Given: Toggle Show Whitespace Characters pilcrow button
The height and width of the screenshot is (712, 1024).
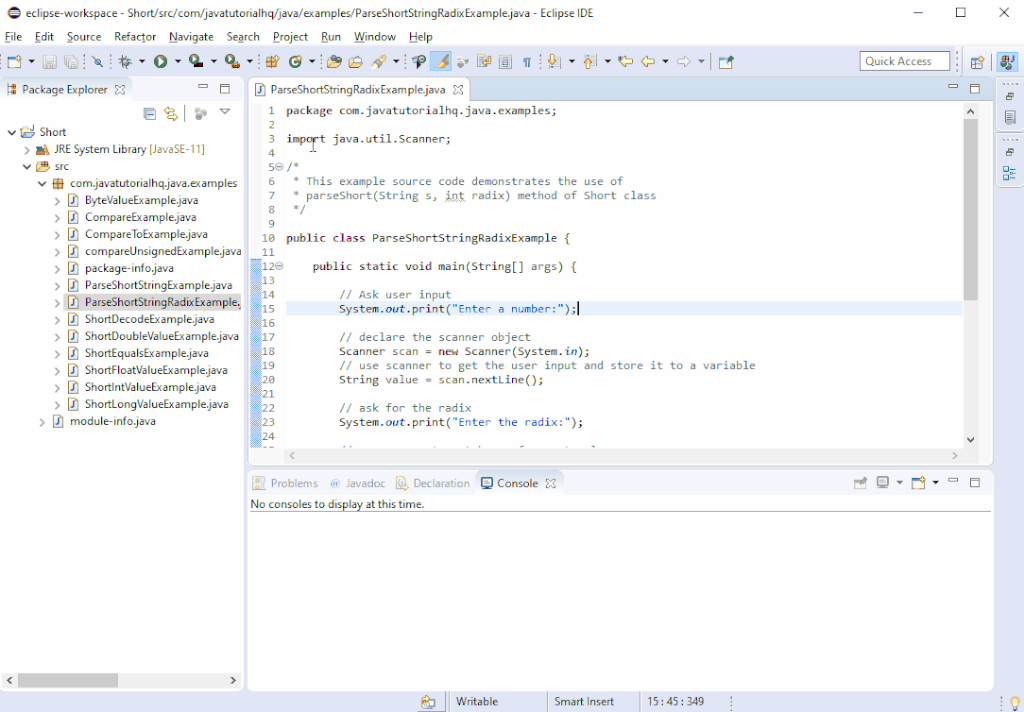Looking at the screenshot, I should (x=527, y=62).
